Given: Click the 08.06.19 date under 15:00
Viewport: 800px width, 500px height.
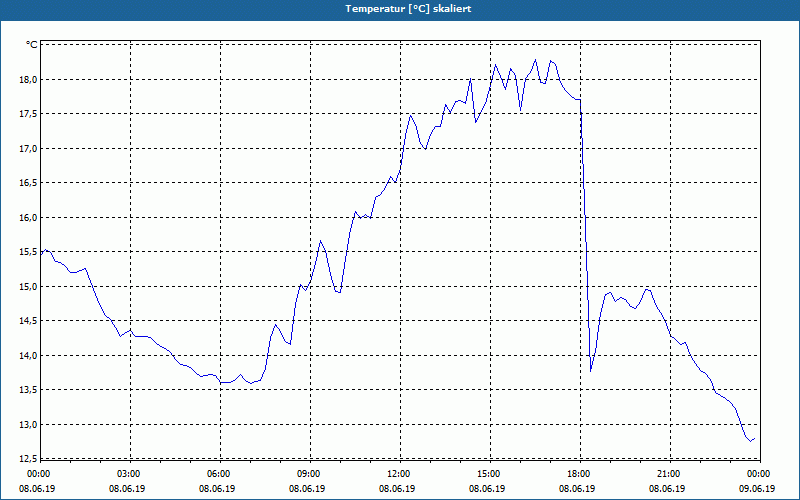Looking at the screenshot, I should point(487,488).
